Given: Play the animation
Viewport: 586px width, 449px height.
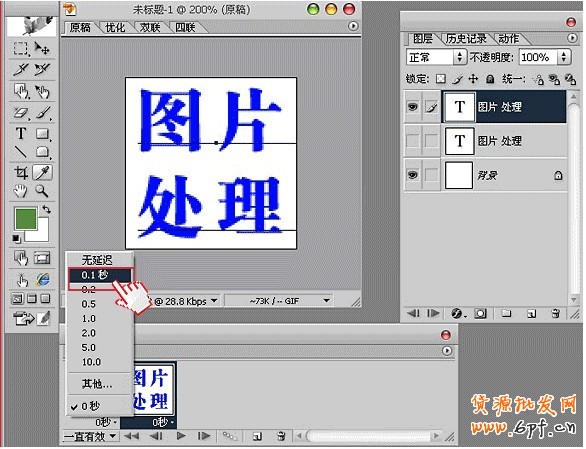Looking at the screenshot, I should tap(181, 436).
